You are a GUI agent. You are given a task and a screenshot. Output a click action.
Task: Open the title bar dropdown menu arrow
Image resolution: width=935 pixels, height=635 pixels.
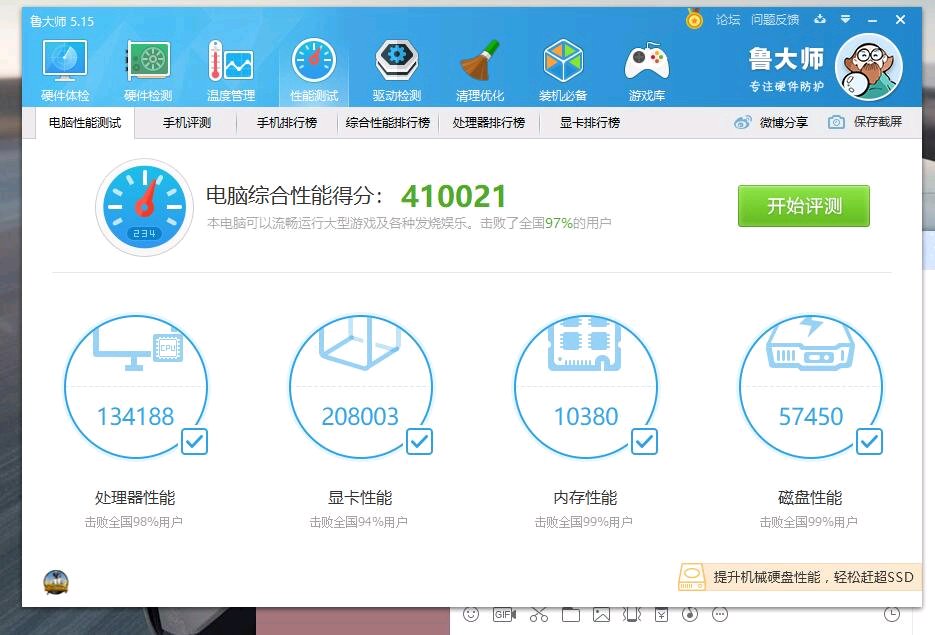coord(846,19)
